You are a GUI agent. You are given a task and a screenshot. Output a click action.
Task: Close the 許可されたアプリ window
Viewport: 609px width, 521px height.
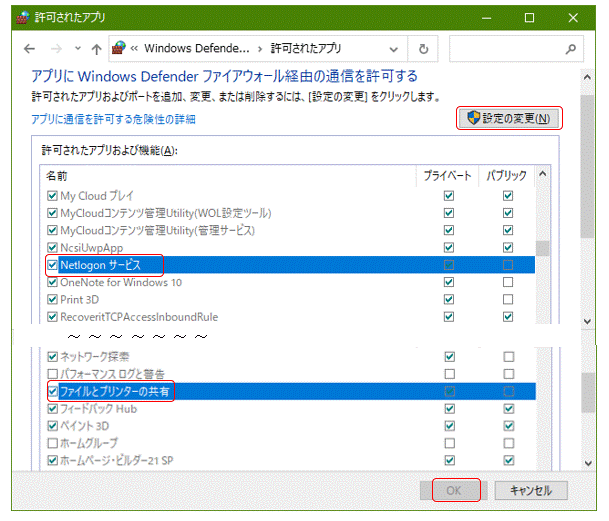click(x=573, y=18)
